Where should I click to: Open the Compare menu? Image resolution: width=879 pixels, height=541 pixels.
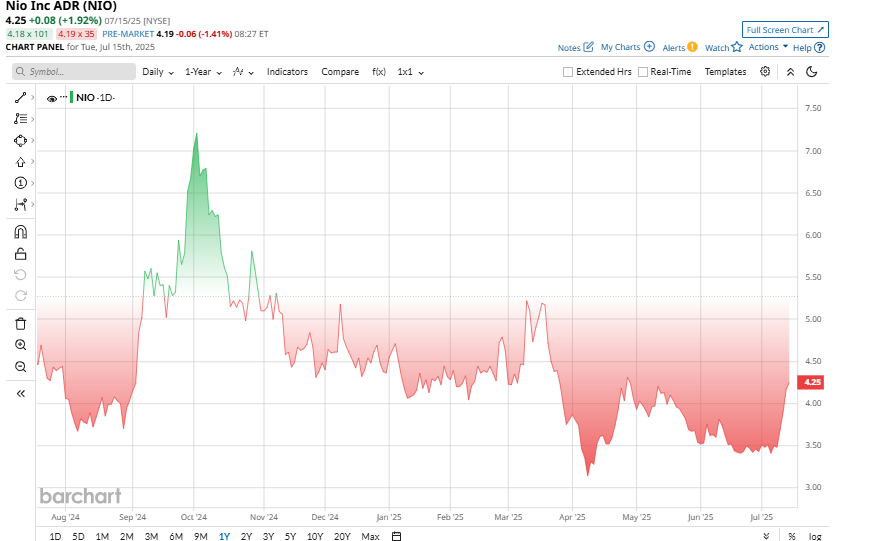340,72
